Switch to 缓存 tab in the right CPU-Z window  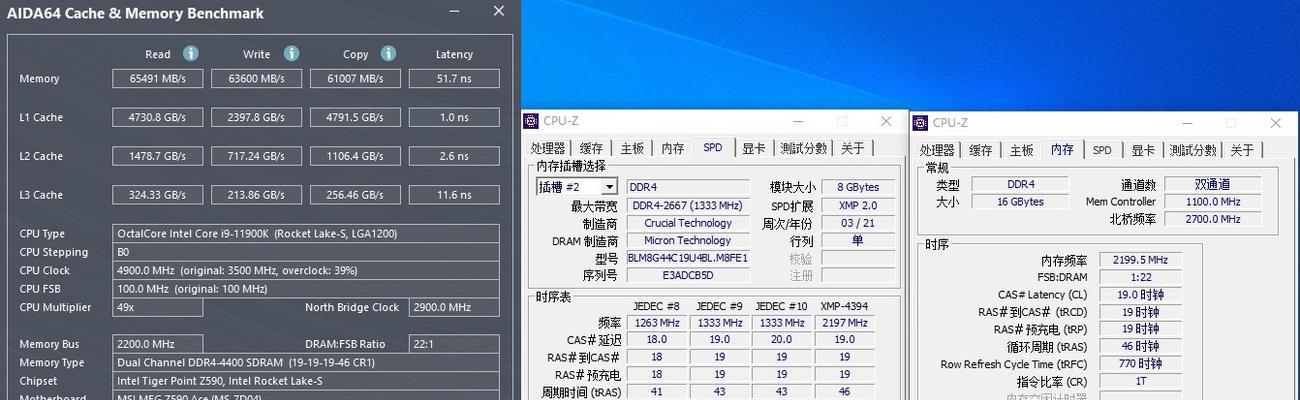(x=981, y=150)
